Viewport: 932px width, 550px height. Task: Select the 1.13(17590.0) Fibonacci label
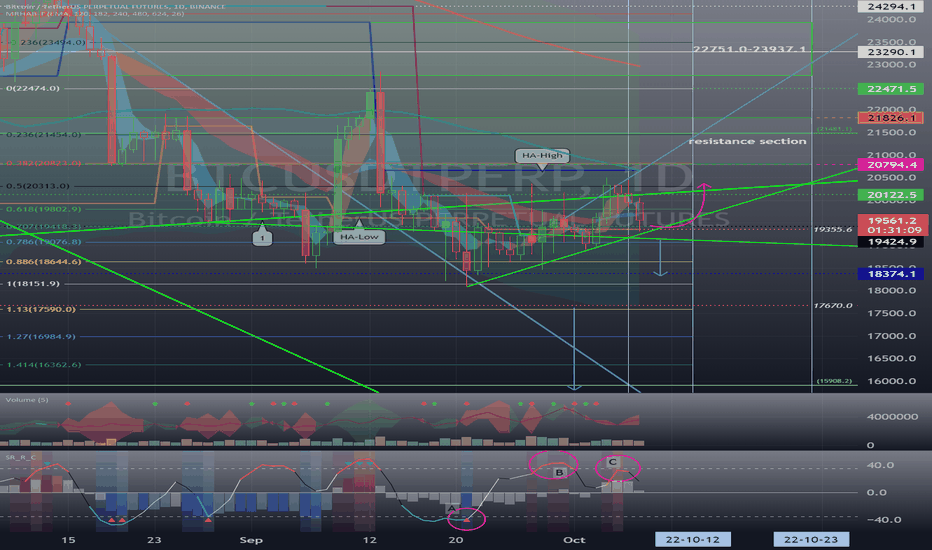coord(41,309)
